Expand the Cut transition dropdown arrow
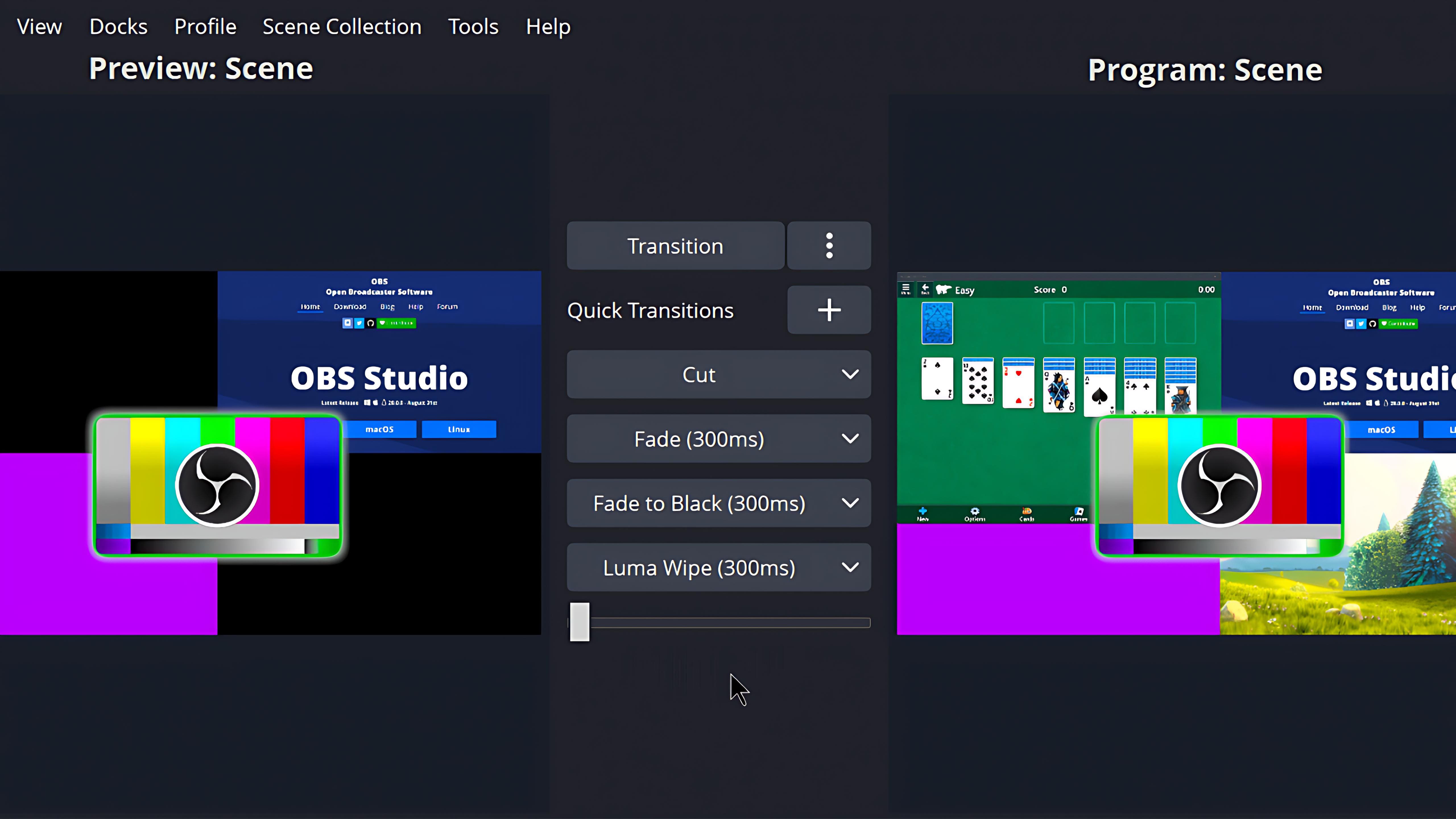This screenshot has height=819, width=1456. pyautogui.click(x=850, y=375)
